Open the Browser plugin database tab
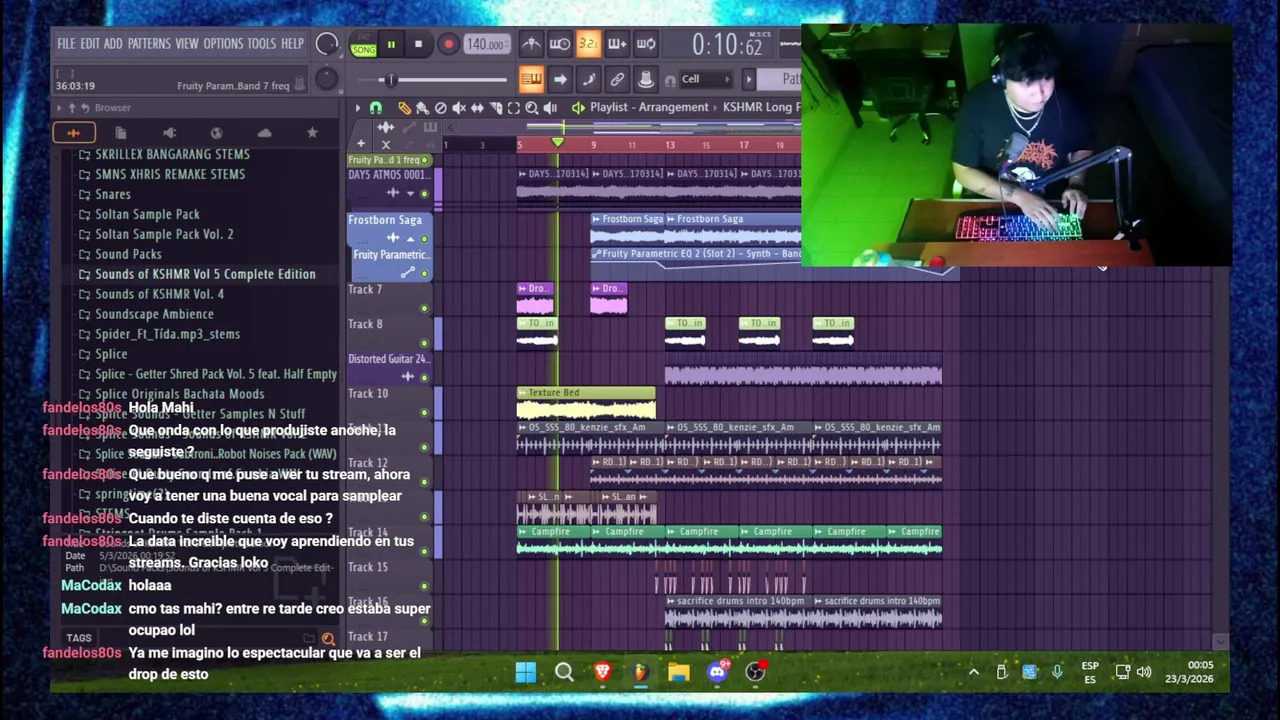 pyautogui.click(x=169, y=132)
